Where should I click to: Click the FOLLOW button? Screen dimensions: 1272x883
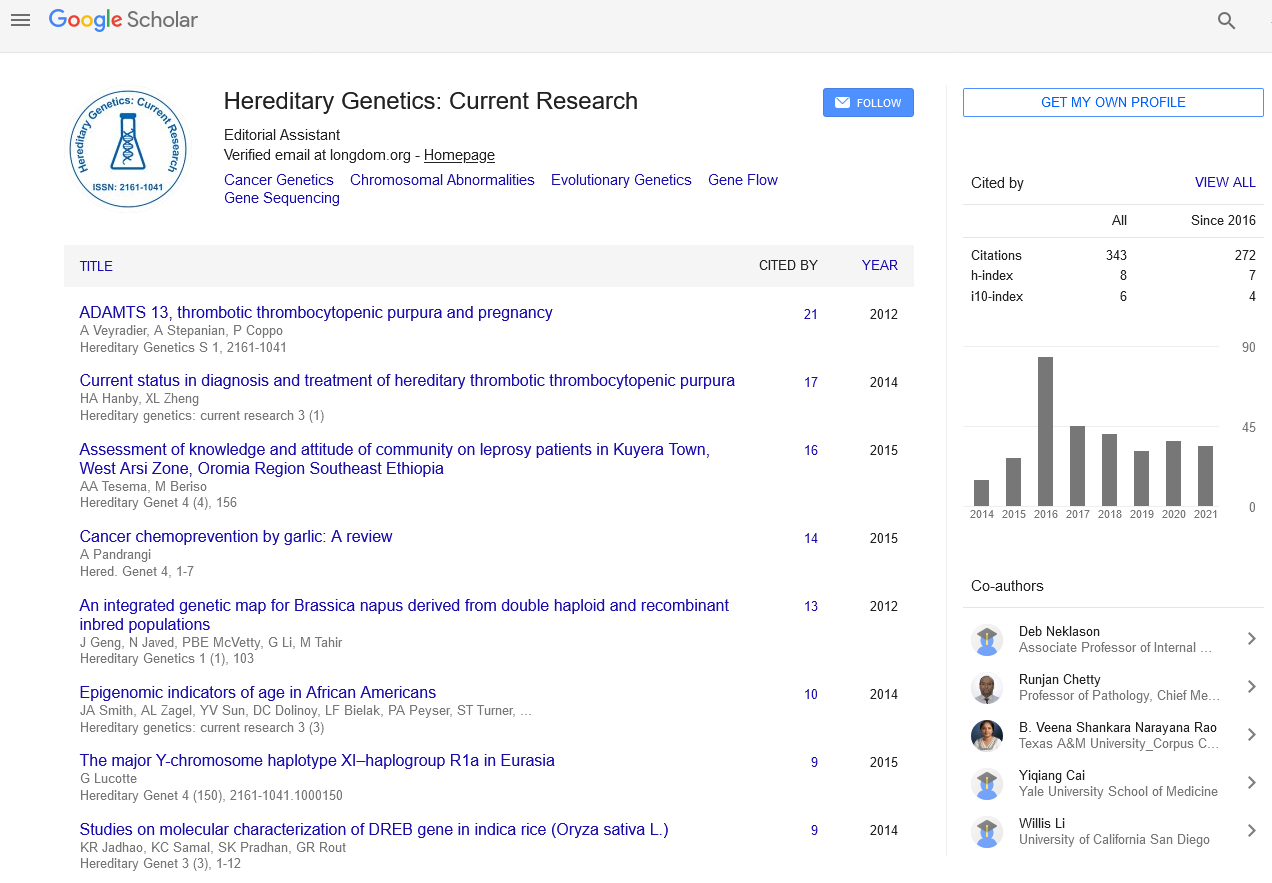[x=868, y=103]
